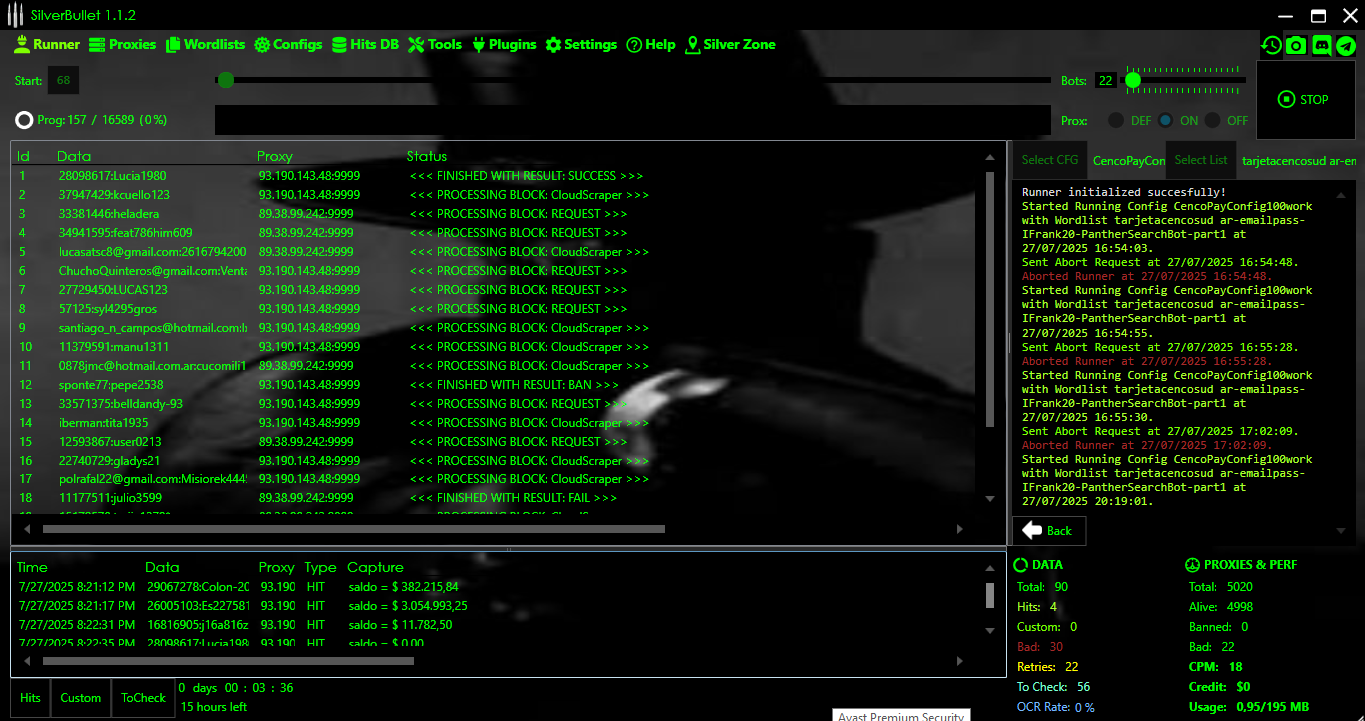Click the 'OCR Rate: 0 %' statistic

[1055, 707]
